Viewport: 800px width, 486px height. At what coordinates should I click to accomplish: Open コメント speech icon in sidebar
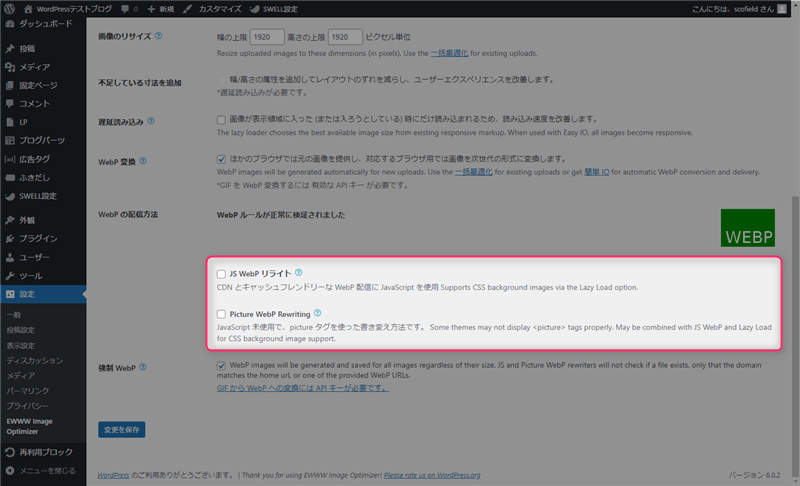pos(10,104)
